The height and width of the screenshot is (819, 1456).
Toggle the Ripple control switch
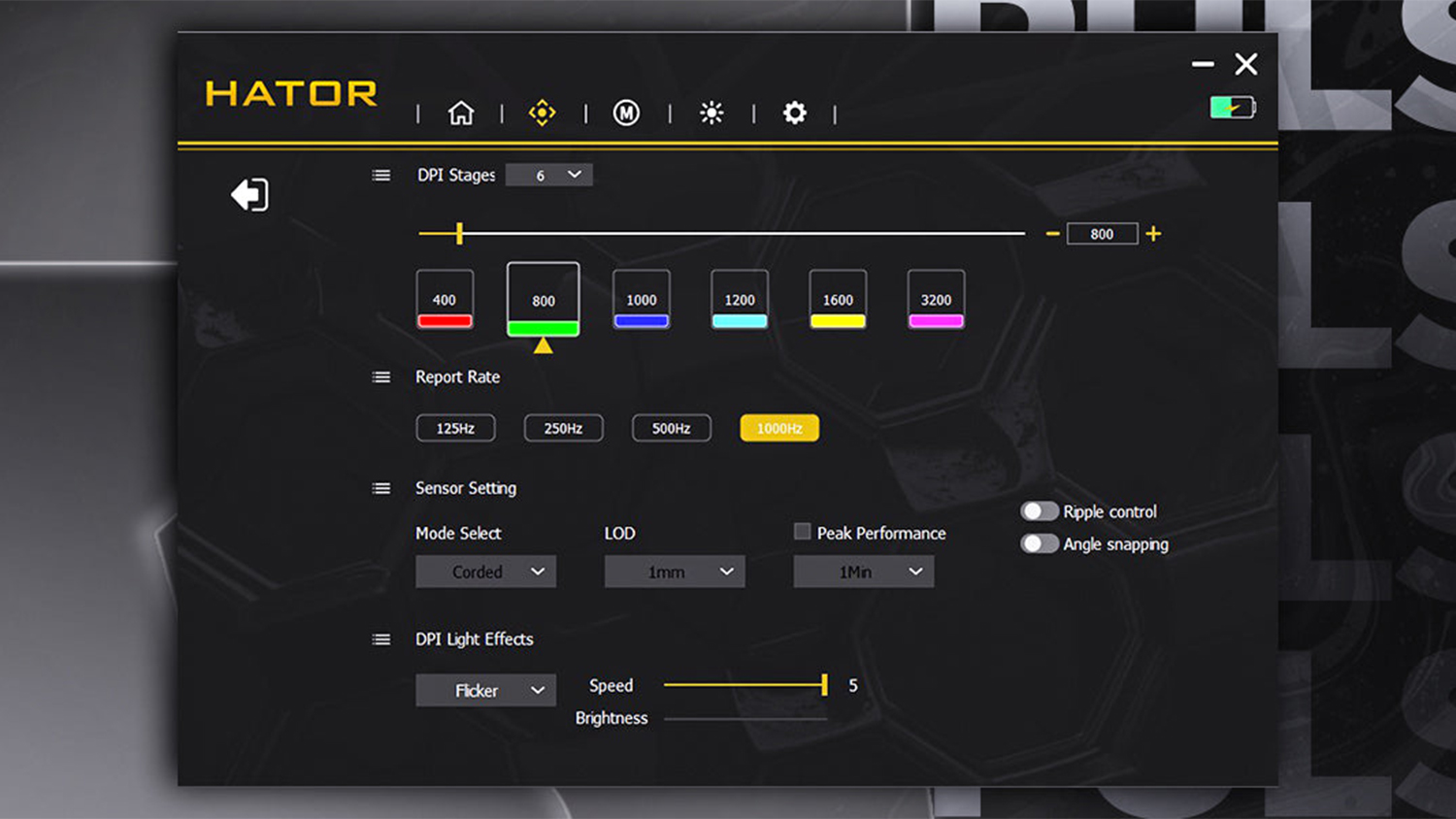pyautogui.click(x=1039, y=511)
